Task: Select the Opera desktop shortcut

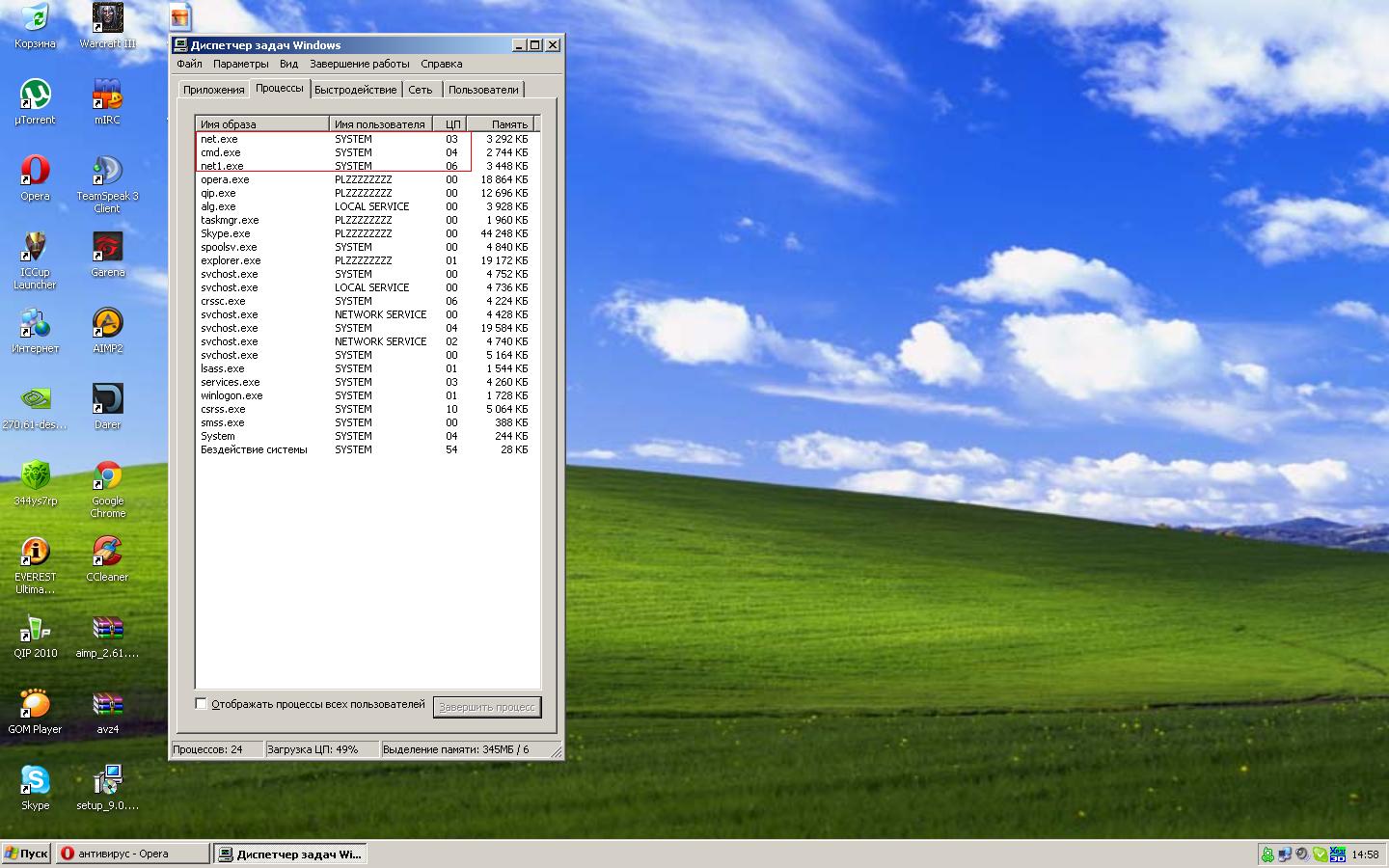Action: (x=35, y=172)
